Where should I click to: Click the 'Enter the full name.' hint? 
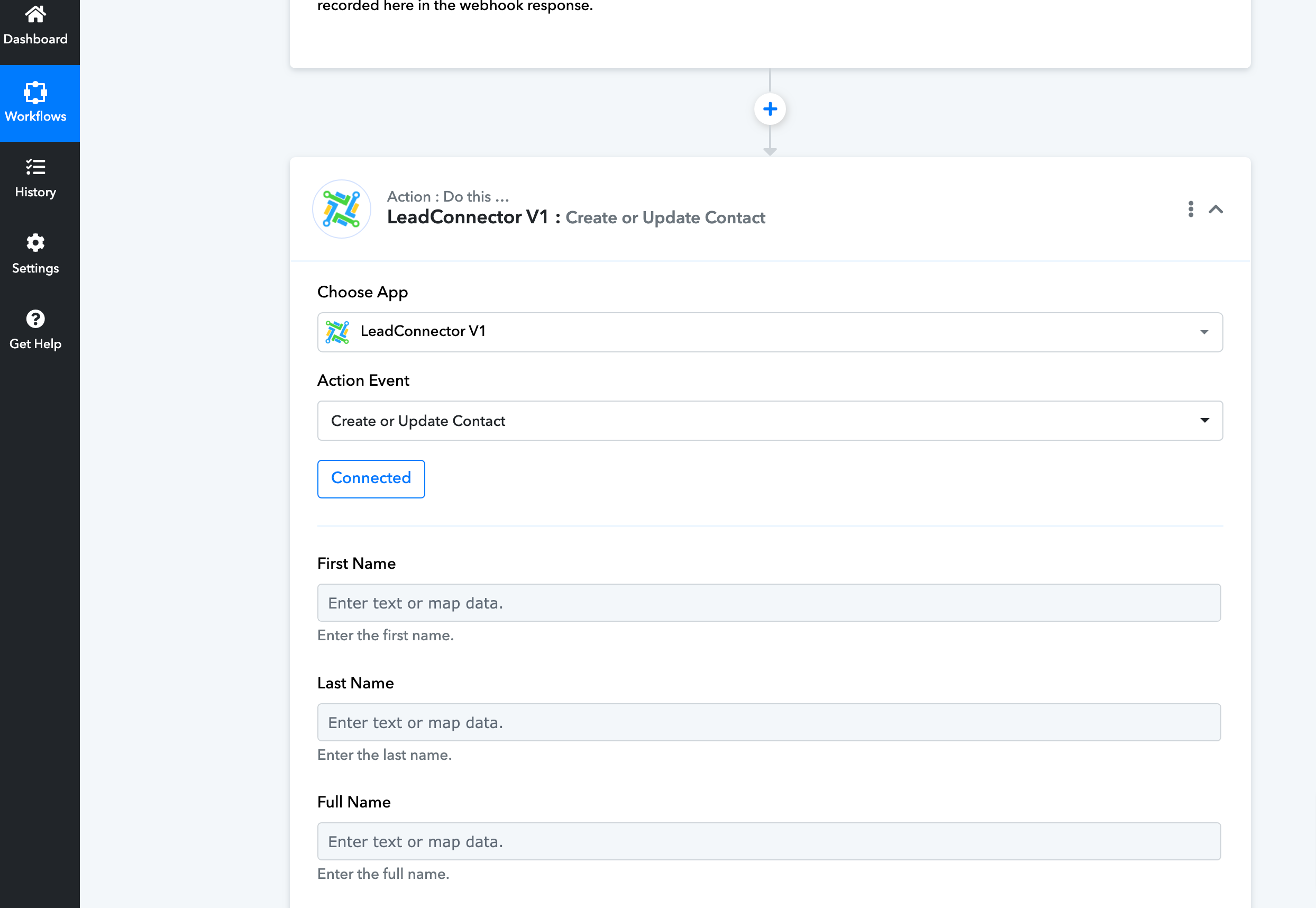(383, 874)
